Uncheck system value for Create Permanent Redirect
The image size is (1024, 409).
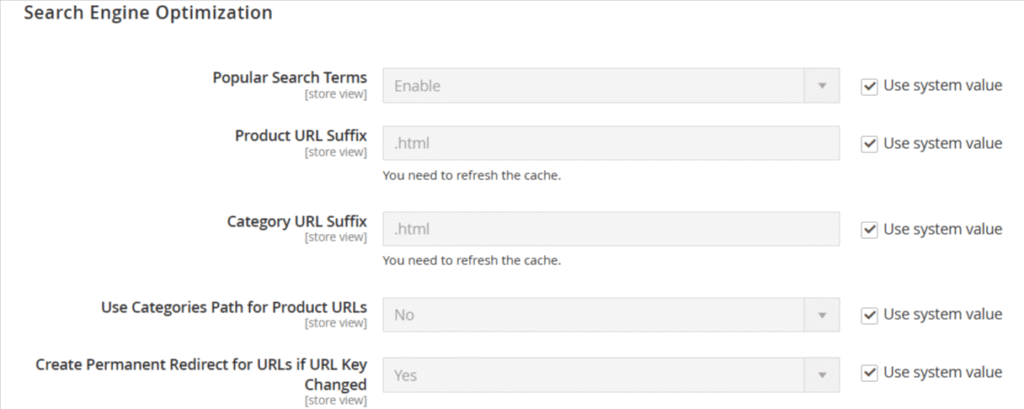869,373
